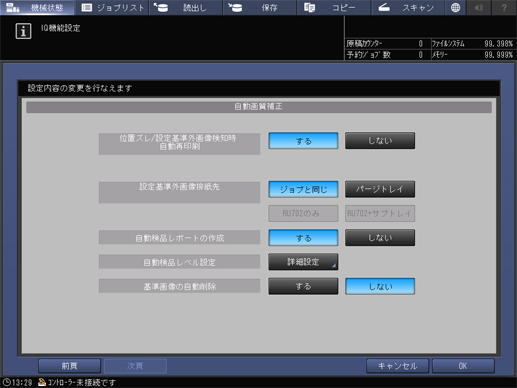The image size is (517, 388).
Task: Click the 基準画像の自動削除 label
Action: tap(179, 286)
